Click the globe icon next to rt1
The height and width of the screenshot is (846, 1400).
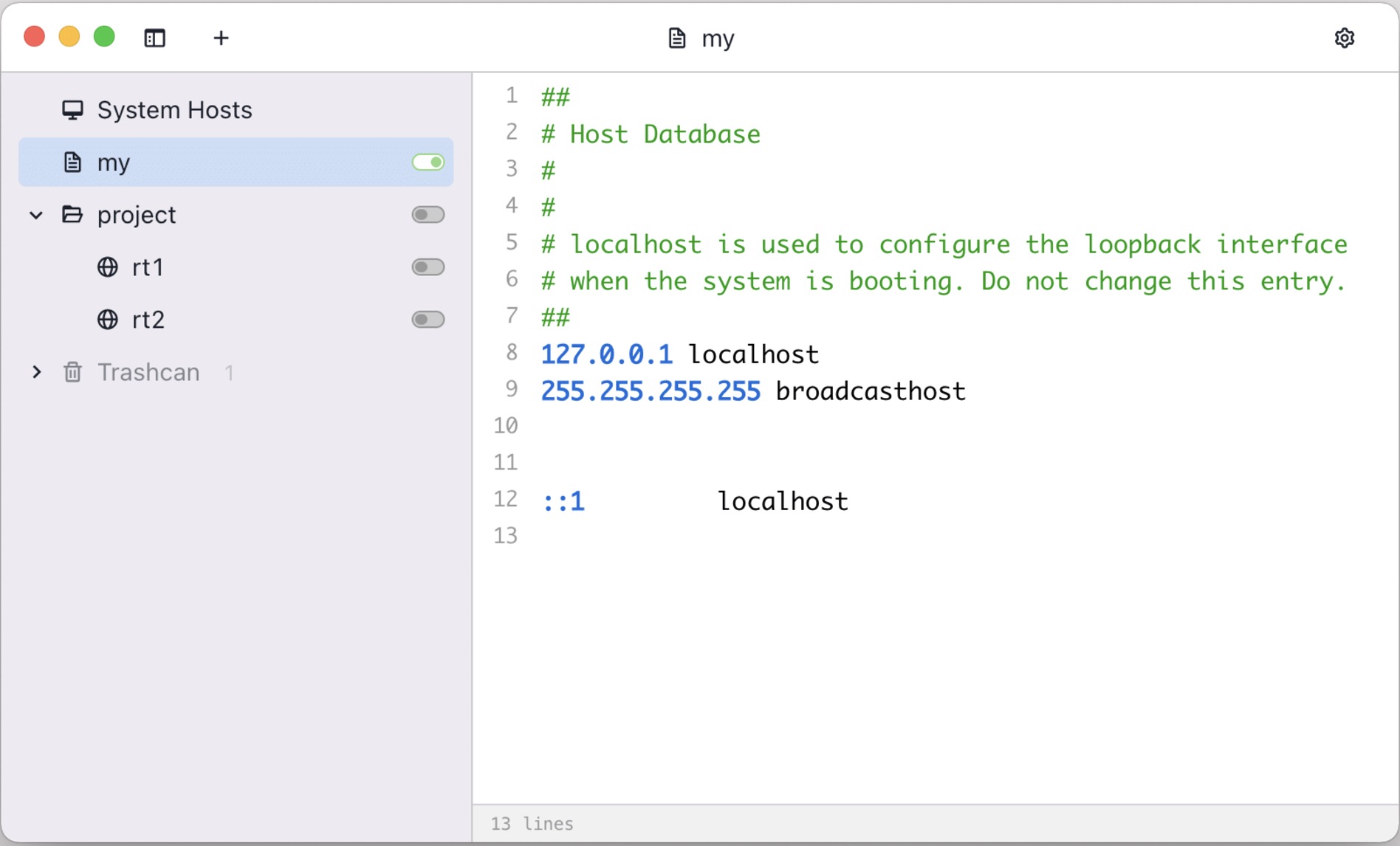107,267
